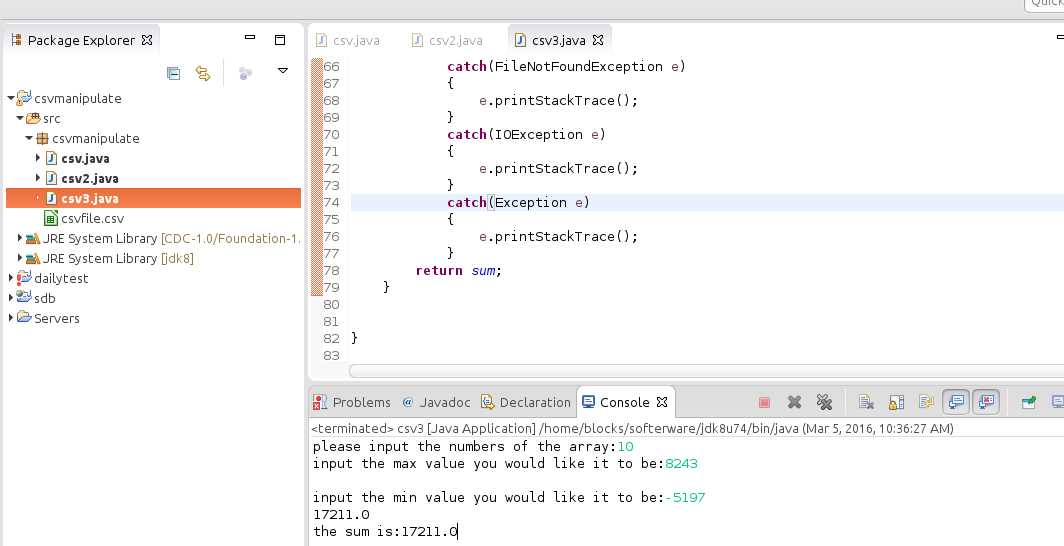Screen dimensions: 1064x546
Task: Expand JRE System Library CDC-1.0 node
Action: [x=20, y=238]
